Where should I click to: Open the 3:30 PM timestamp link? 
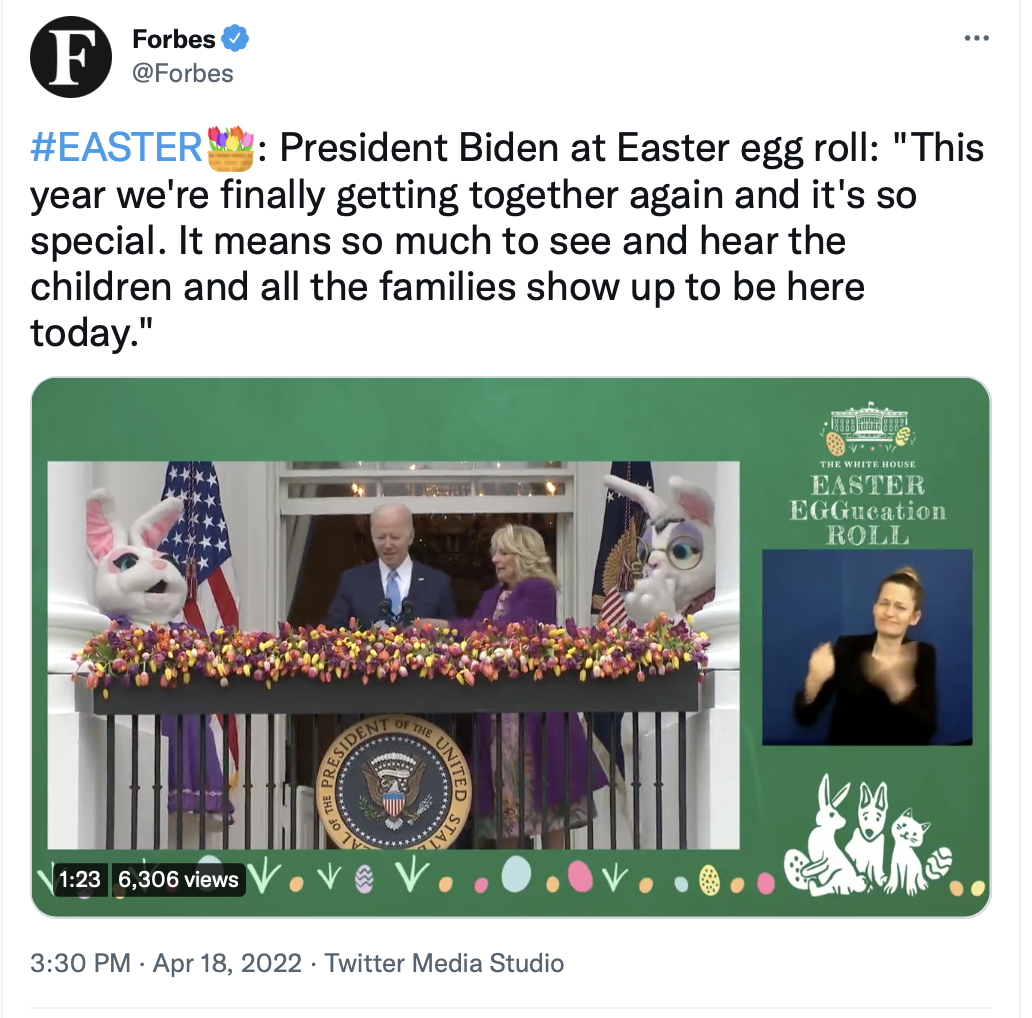point(80,963)
